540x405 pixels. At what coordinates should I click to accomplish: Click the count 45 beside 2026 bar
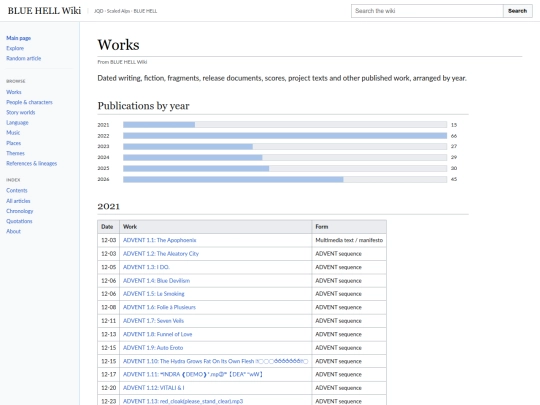454,179
